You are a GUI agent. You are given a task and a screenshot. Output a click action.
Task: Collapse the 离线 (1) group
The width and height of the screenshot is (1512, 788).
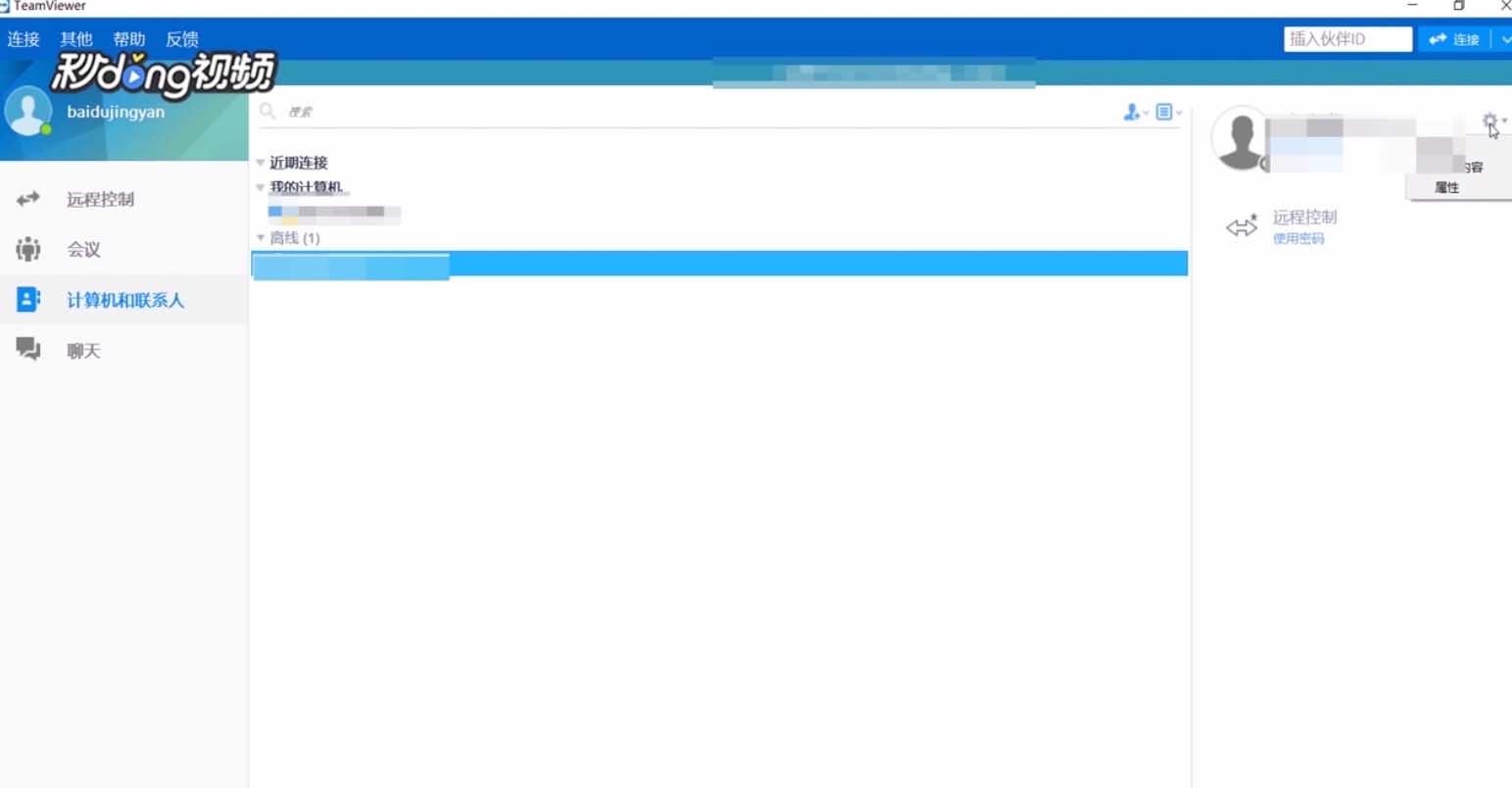point(261,238)
